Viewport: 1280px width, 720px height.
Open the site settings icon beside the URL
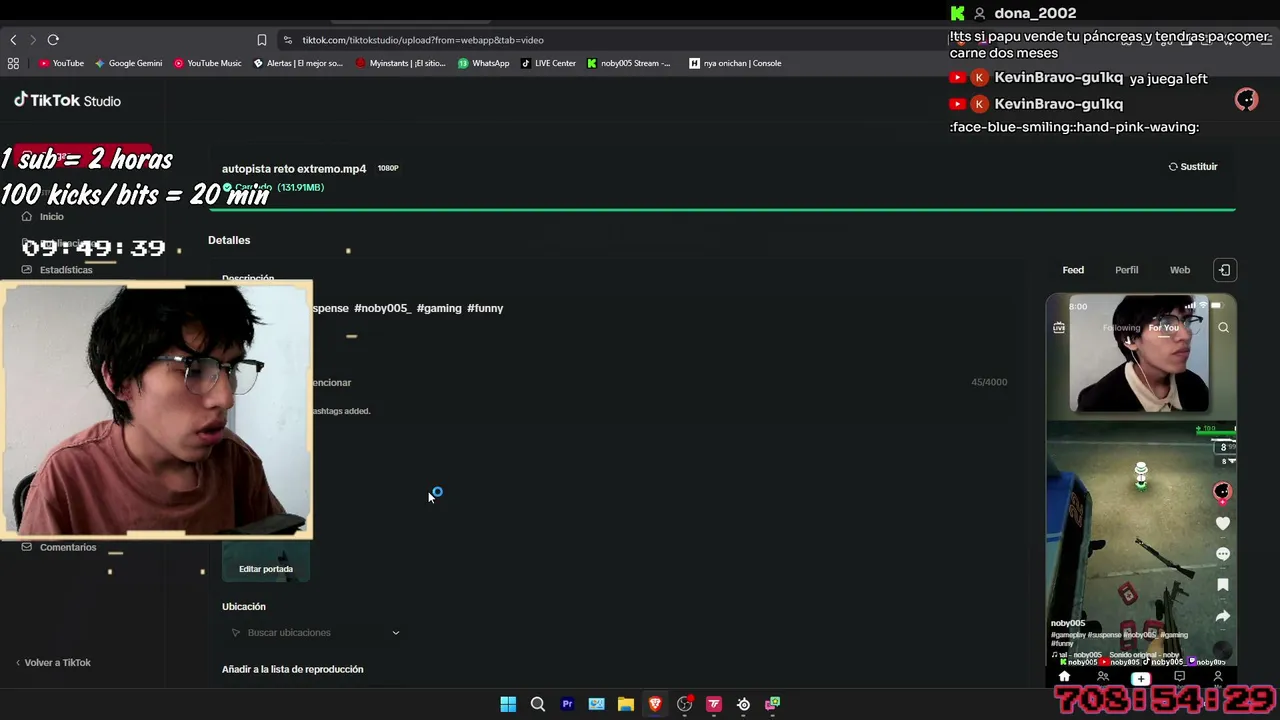288,40
